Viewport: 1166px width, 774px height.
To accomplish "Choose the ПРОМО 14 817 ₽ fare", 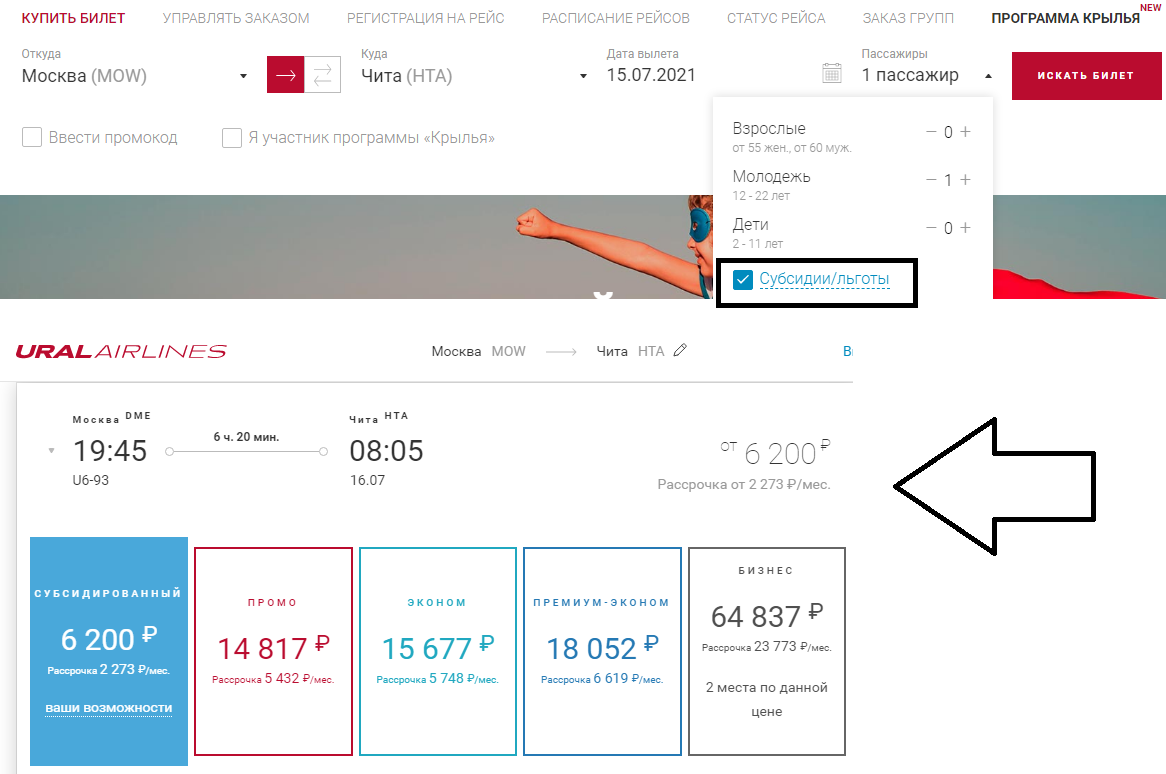I will [x=273, y=651].
